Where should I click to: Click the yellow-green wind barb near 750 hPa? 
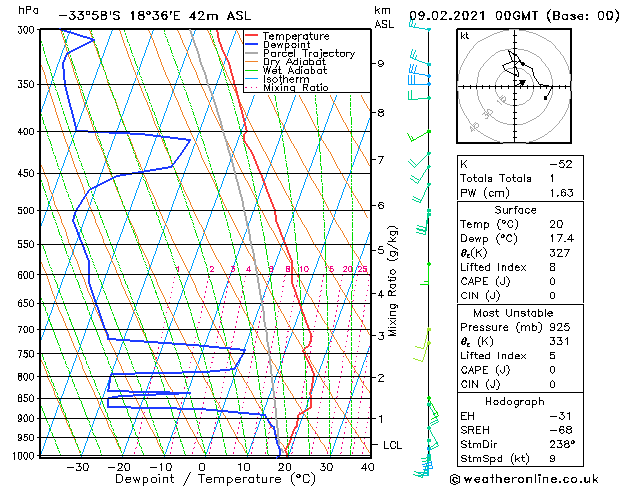click(422, 351)
